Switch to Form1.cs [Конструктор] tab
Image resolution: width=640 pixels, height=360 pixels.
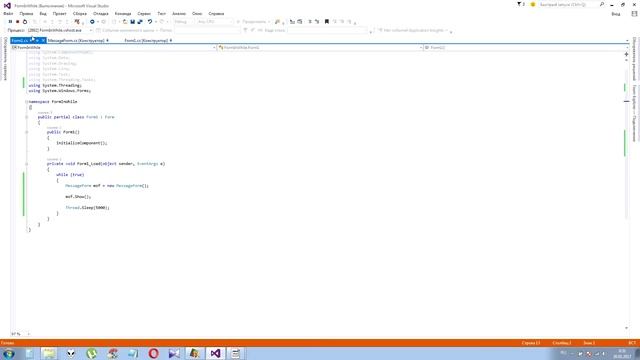146,40
